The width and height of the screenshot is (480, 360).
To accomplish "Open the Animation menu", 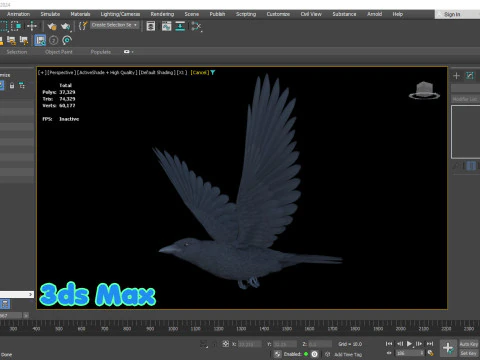I will pos(18,14).
